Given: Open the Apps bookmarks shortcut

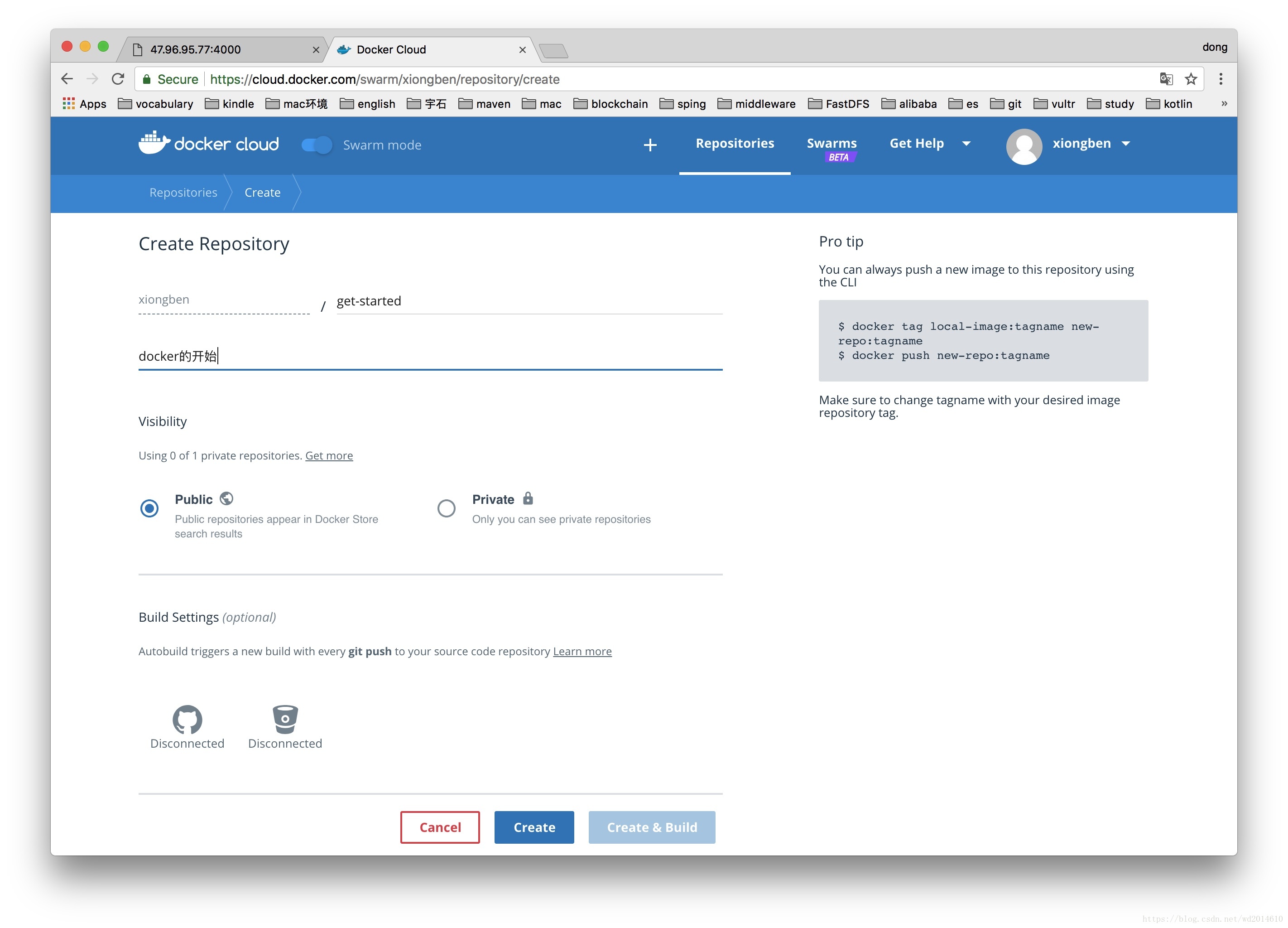Looking at the screenshot, I should pos(84,104).
